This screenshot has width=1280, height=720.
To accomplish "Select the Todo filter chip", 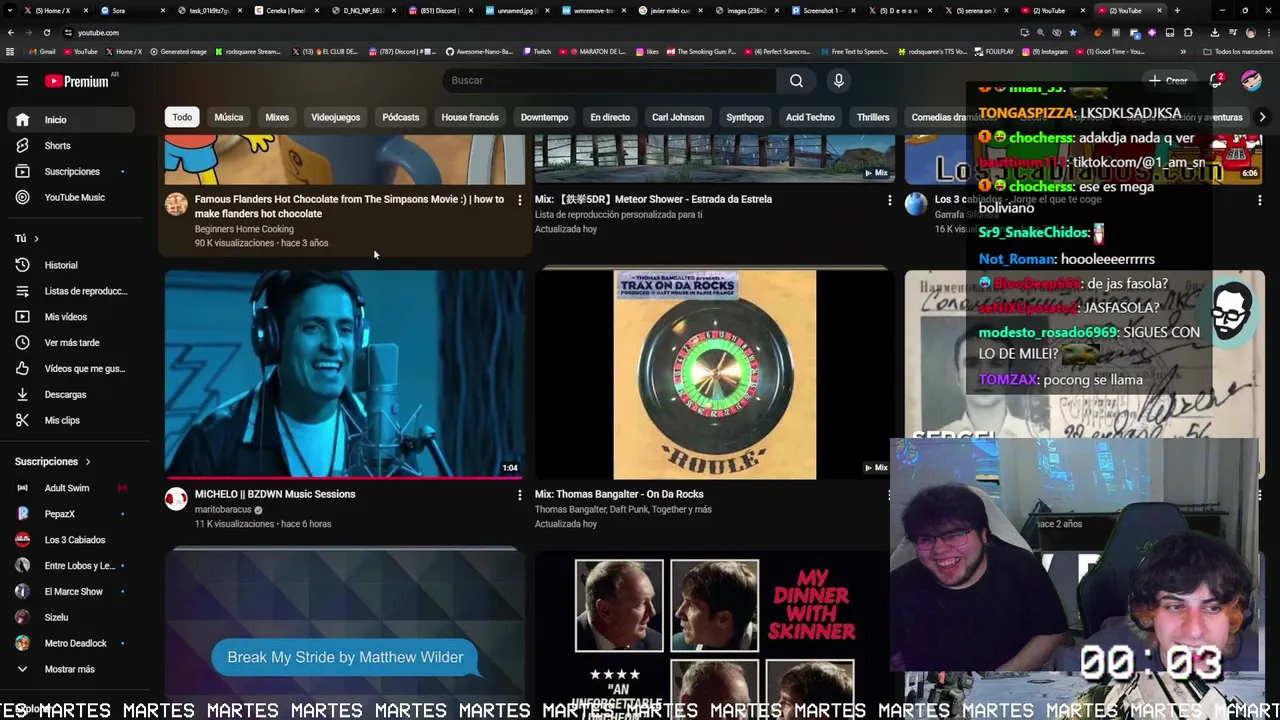I will click(x=182, y=118).
